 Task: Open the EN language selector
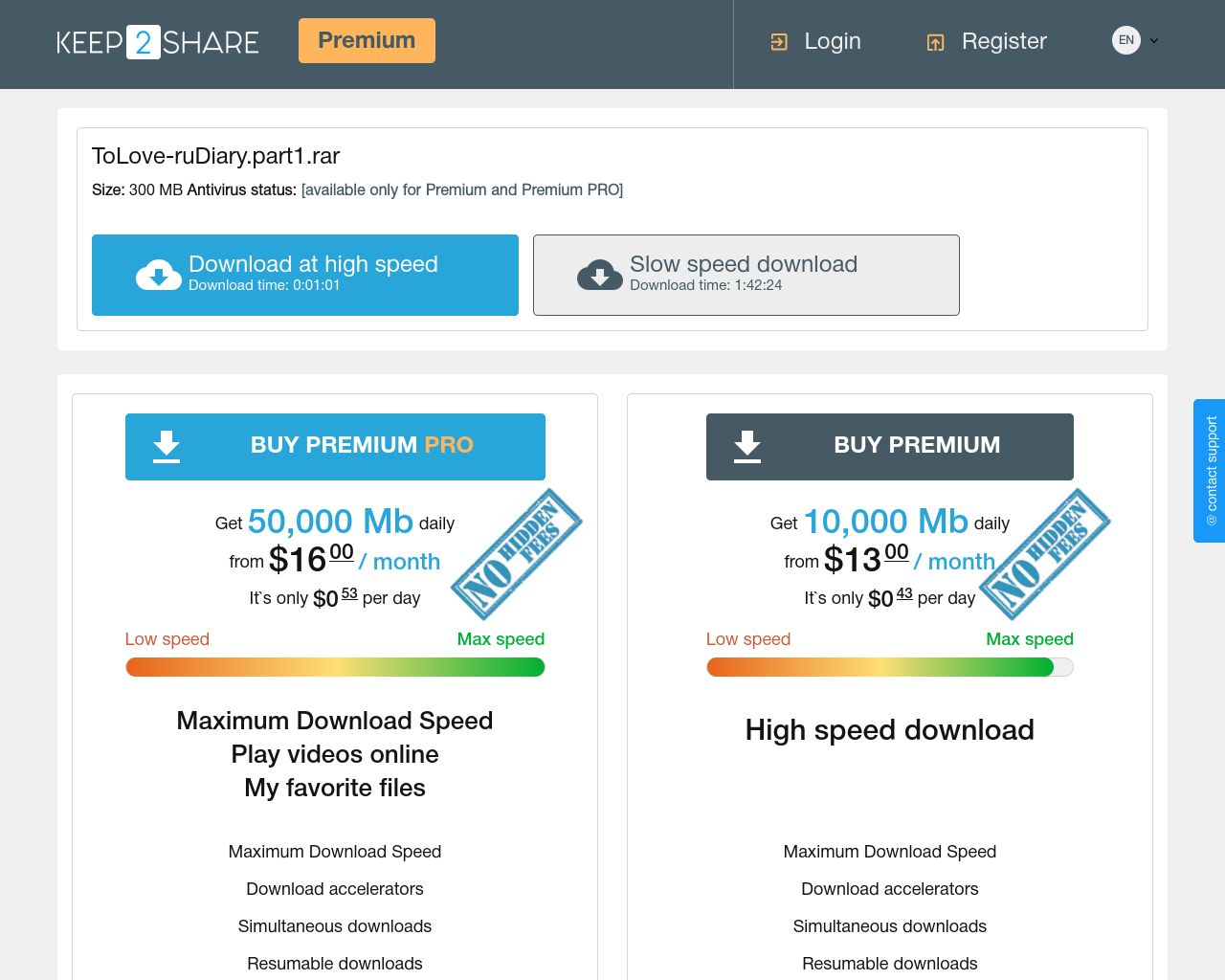1126,40
